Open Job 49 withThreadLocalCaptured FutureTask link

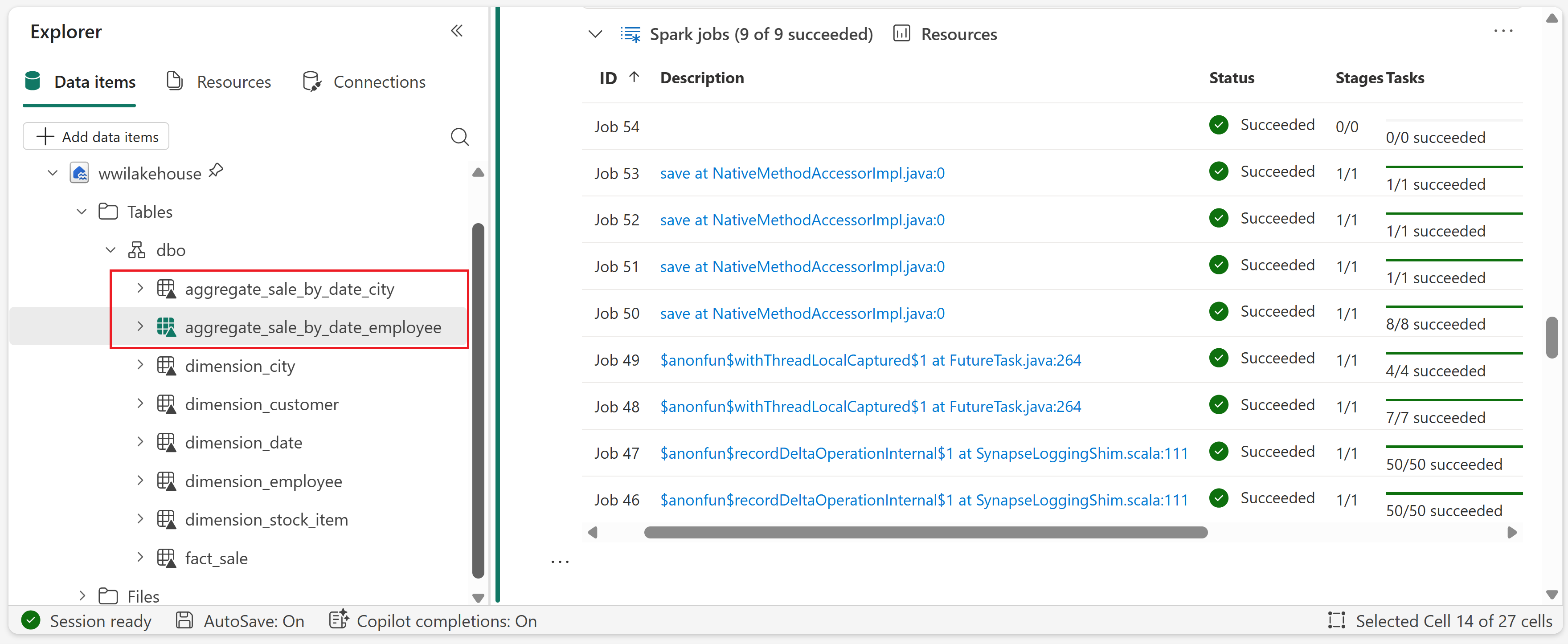coord(870,360)
